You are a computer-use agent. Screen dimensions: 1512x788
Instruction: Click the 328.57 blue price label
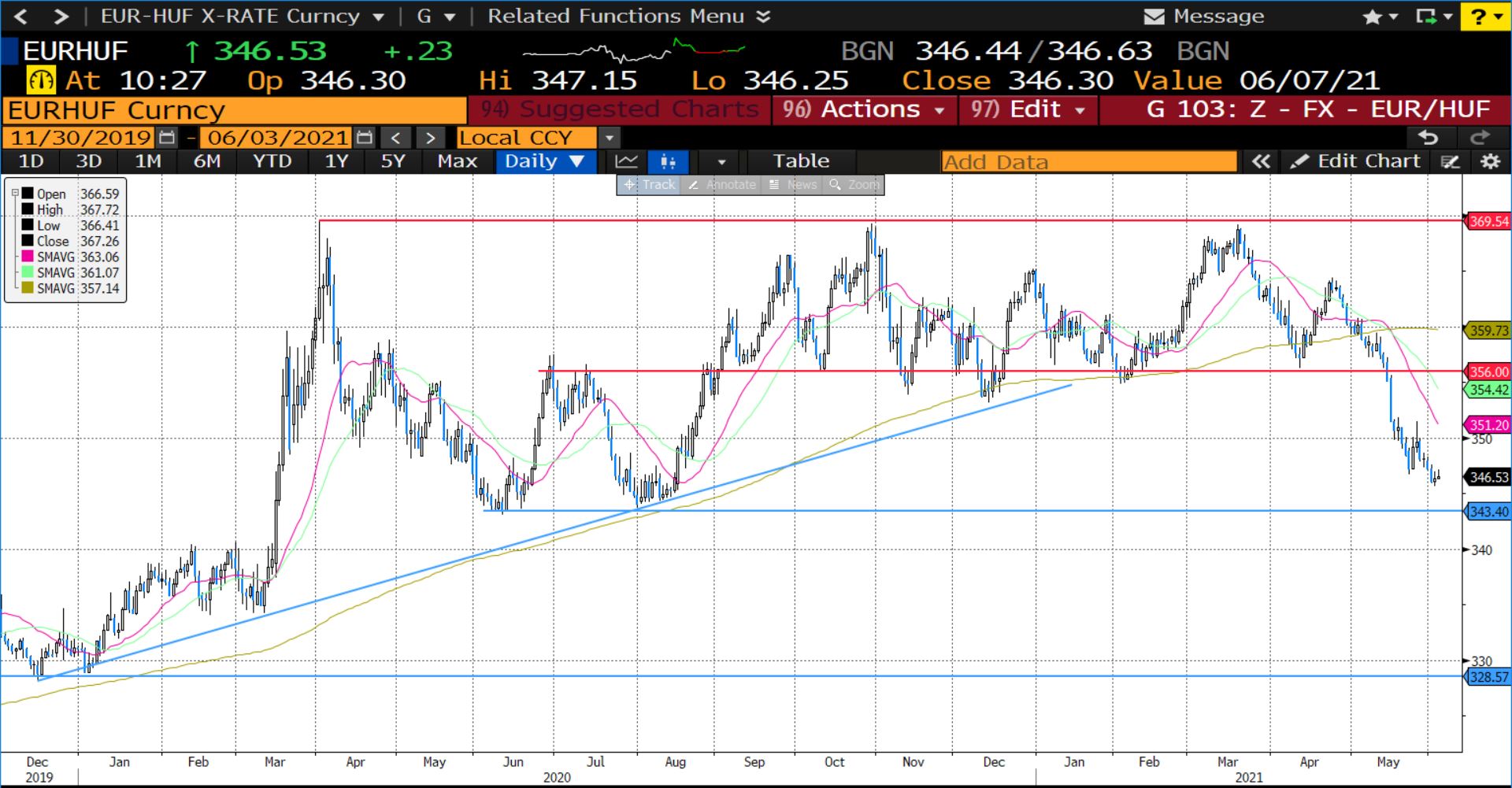(1487, 677)
